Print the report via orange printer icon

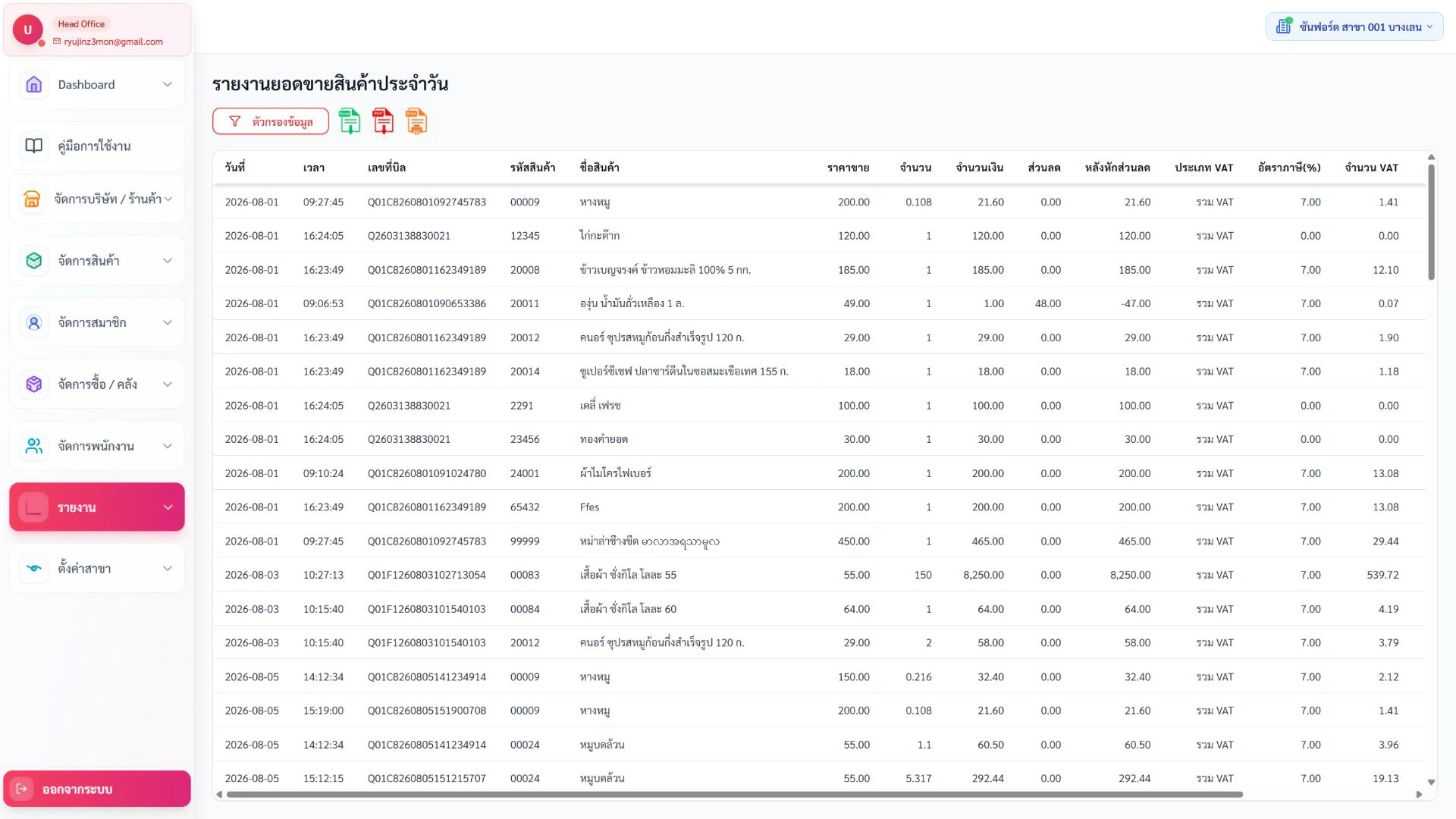[416, 121]
